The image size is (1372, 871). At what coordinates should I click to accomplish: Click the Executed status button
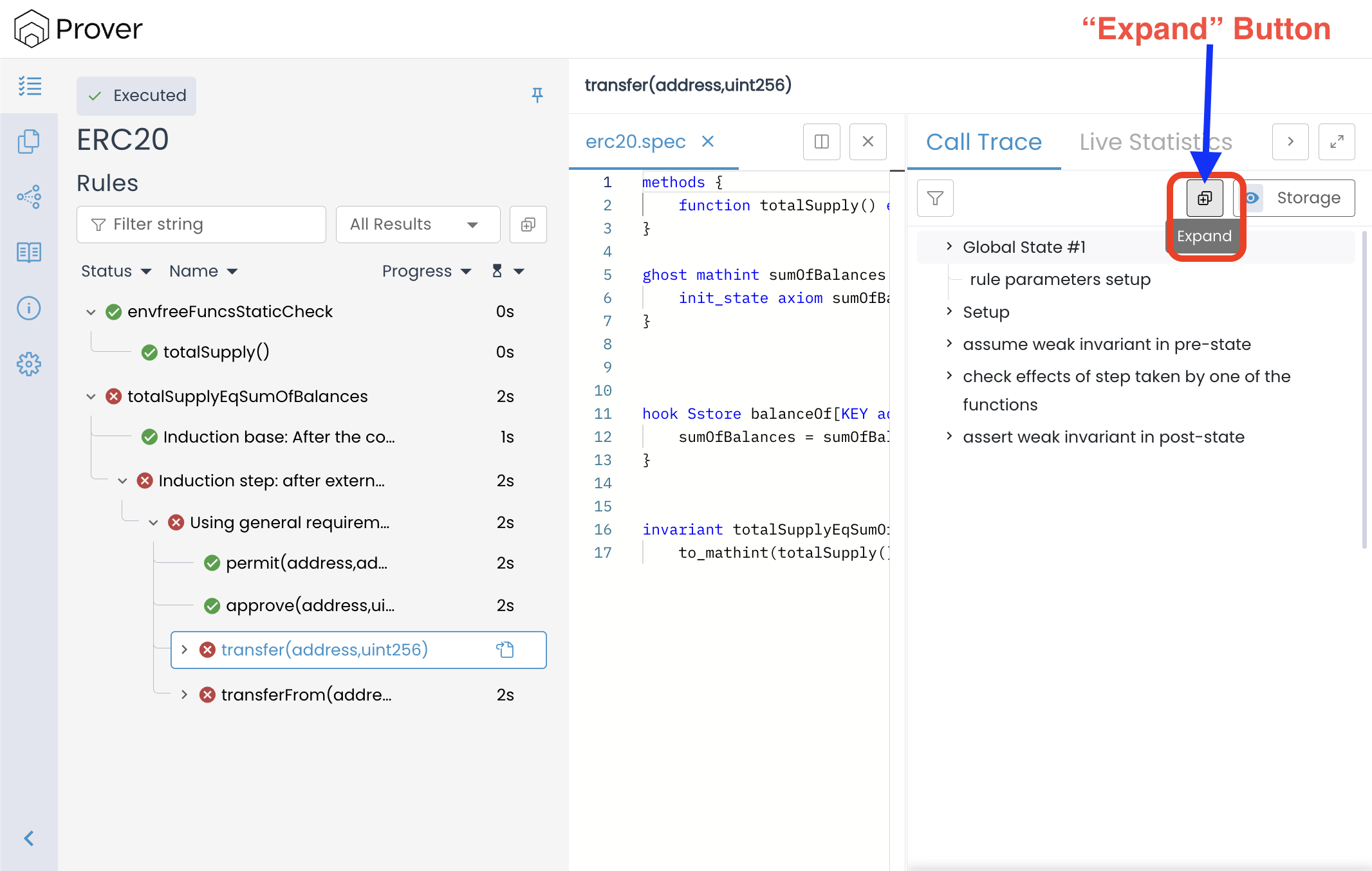(x=136, y=96)
